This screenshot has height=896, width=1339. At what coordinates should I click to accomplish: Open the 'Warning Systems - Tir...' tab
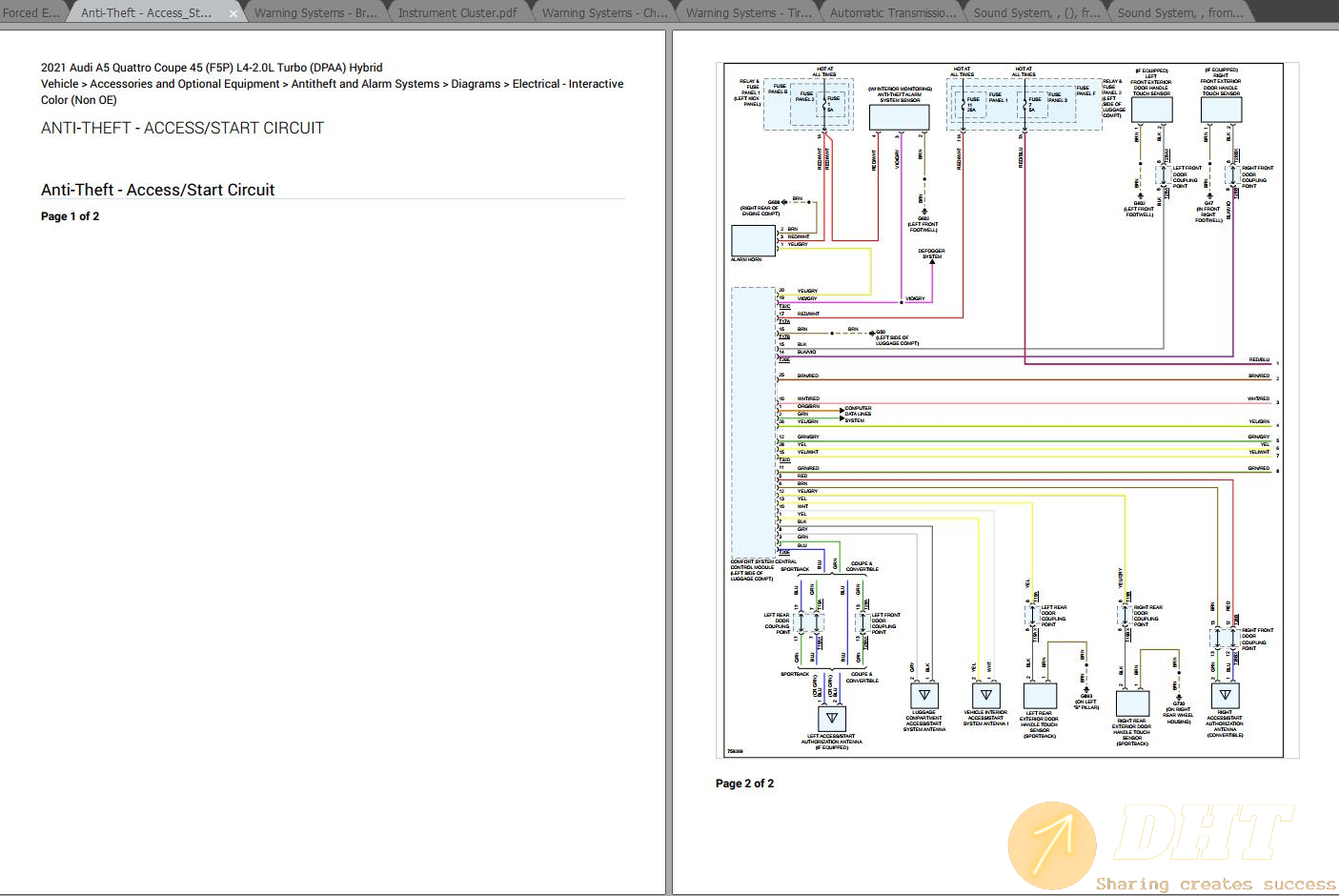tap(748, 12)
